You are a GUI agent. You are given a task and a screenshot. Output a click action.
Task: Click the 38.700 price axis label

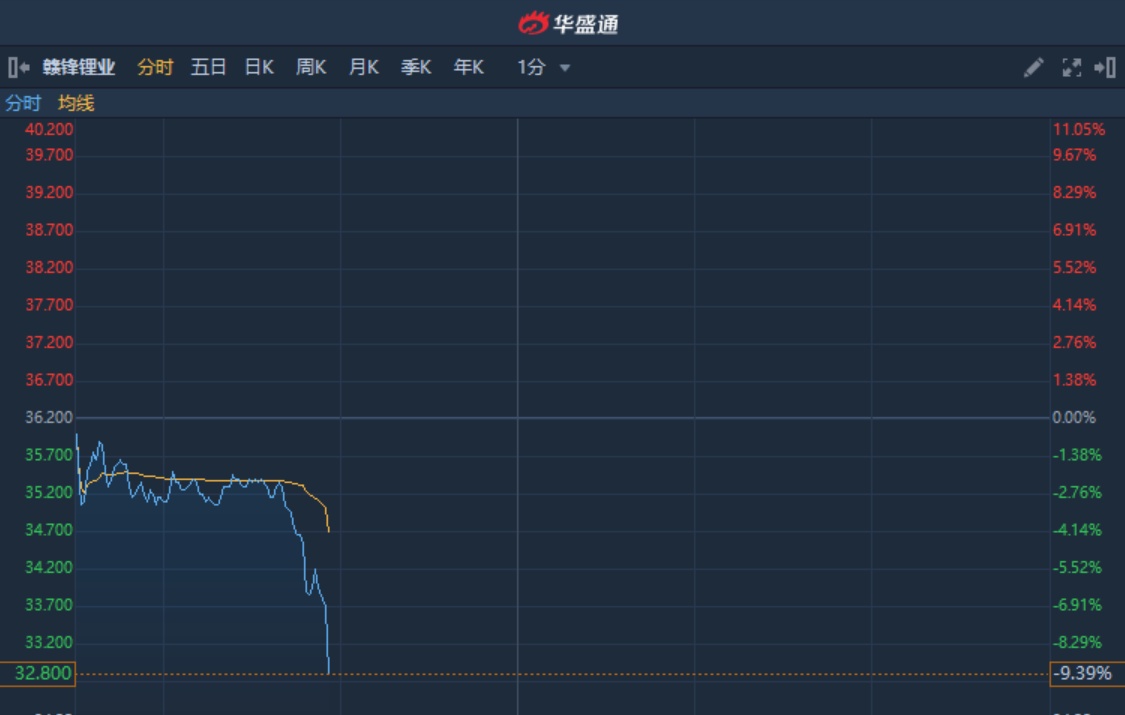[x=49, y=230]
